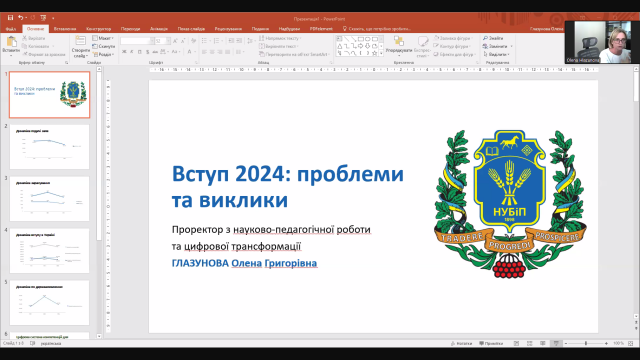This screenshot has height=360, width=640.
Task: Switch to the Animations (Анімація) tab
Action: [x=159, y=29]
